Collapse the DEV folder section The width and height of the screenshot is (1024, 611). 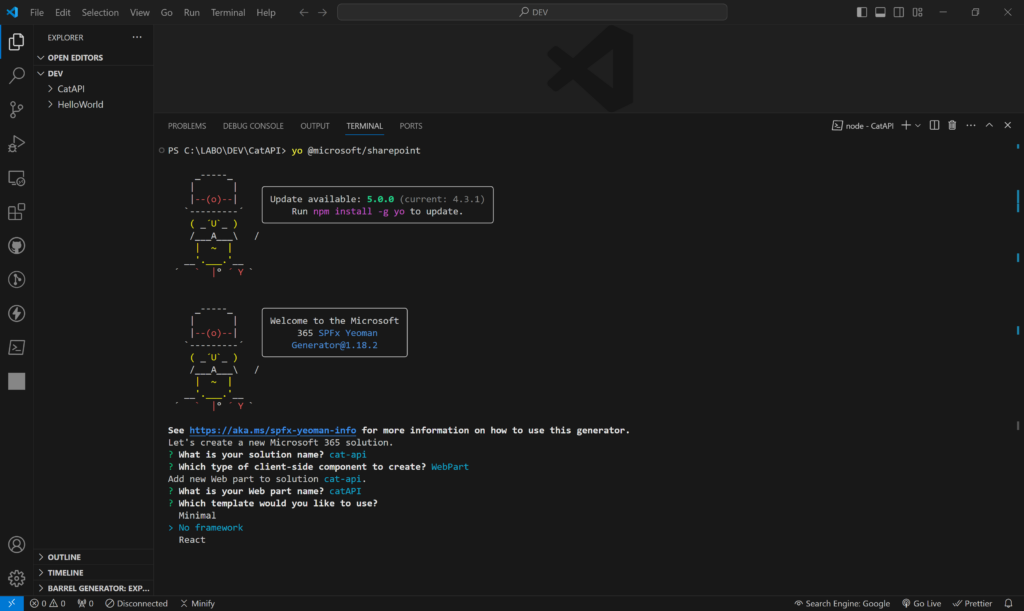pos(94,73)
